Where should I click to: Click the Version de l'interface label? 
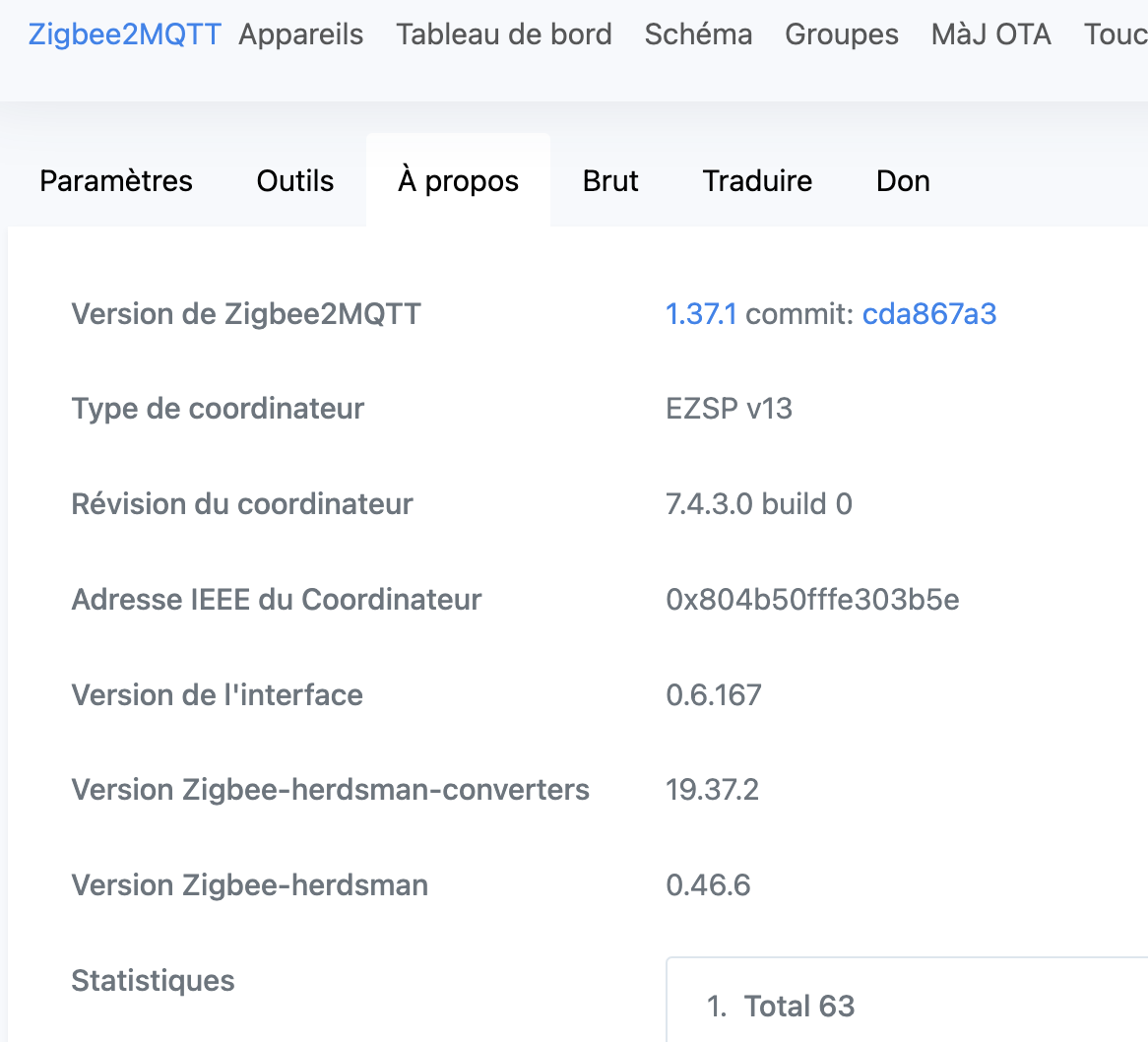[x=218, y=695]
